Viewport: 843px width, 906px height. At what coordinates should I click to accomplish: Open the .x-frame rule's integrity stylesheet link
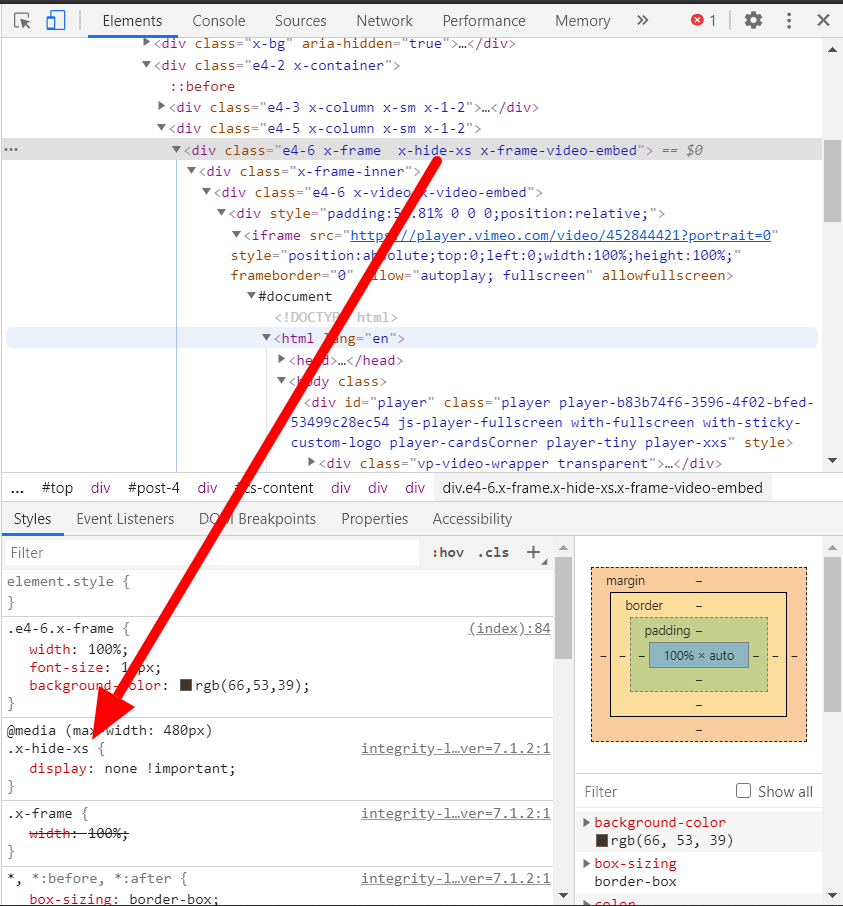pos(455,814)
